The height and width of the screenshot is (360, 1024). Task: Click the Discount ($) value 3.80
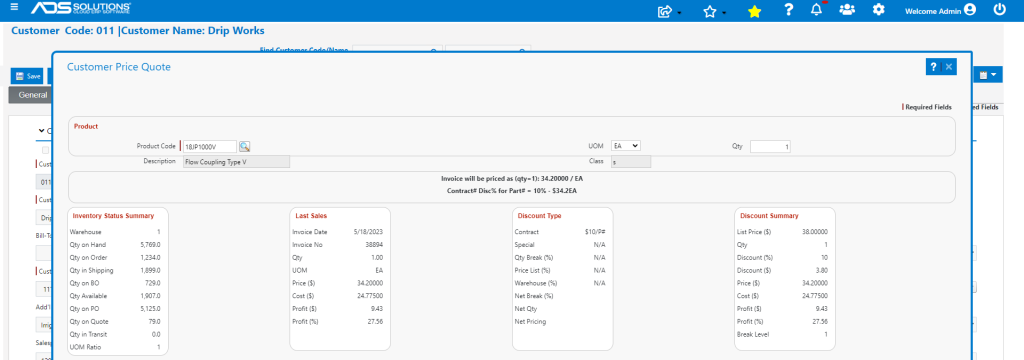point(822,270)
